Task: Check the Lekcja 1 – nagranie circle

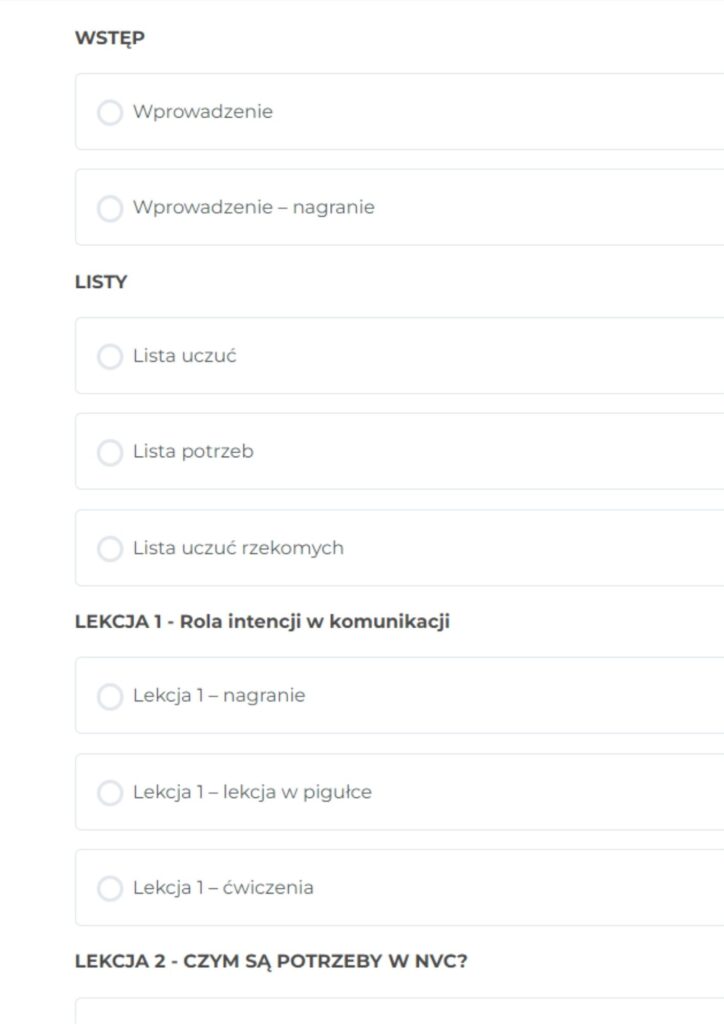Action: pos(110,696)
